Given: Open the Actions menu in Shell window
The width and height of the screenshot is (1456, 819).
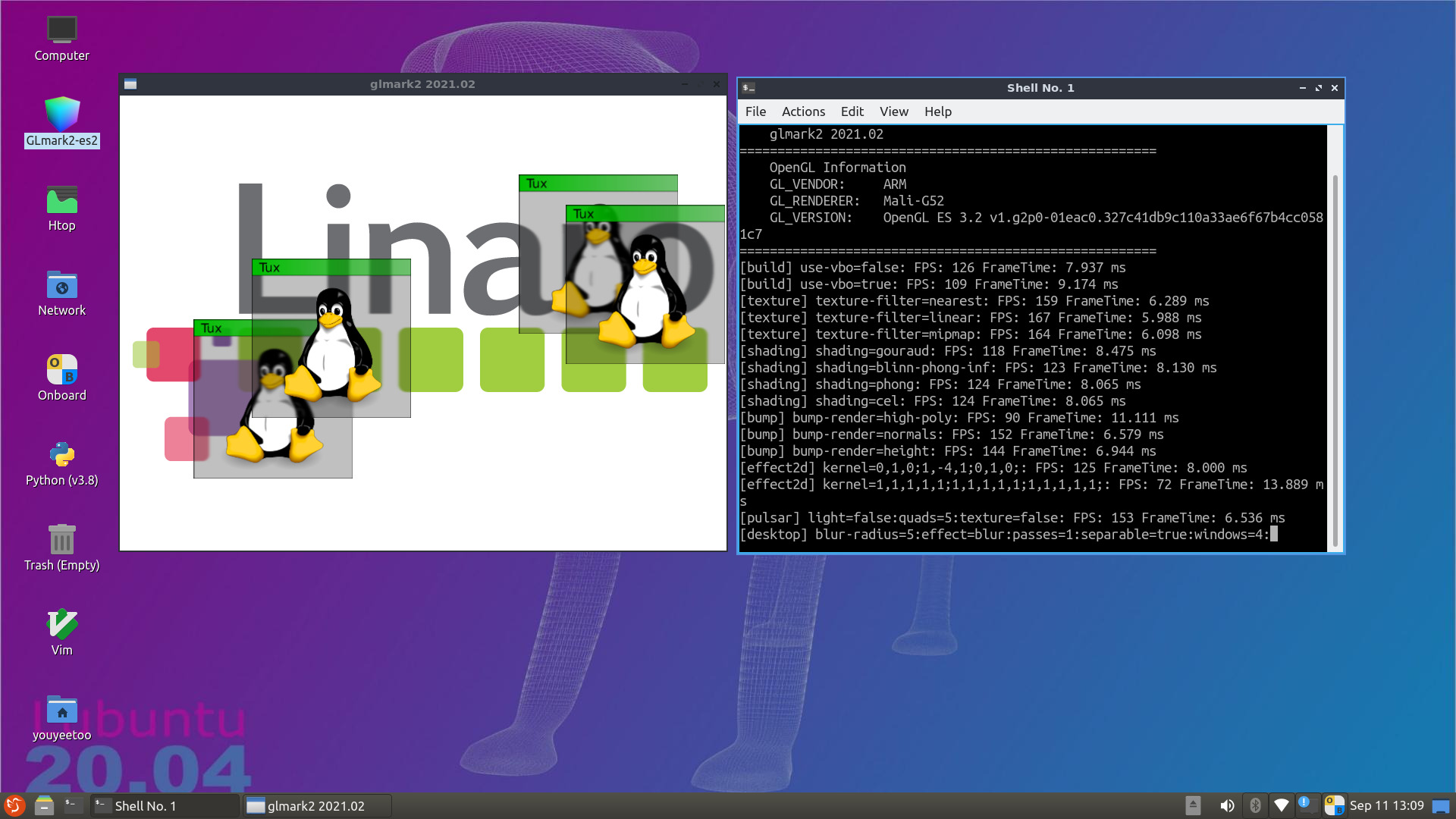Looking at the screenshot, I should (803, 111).
